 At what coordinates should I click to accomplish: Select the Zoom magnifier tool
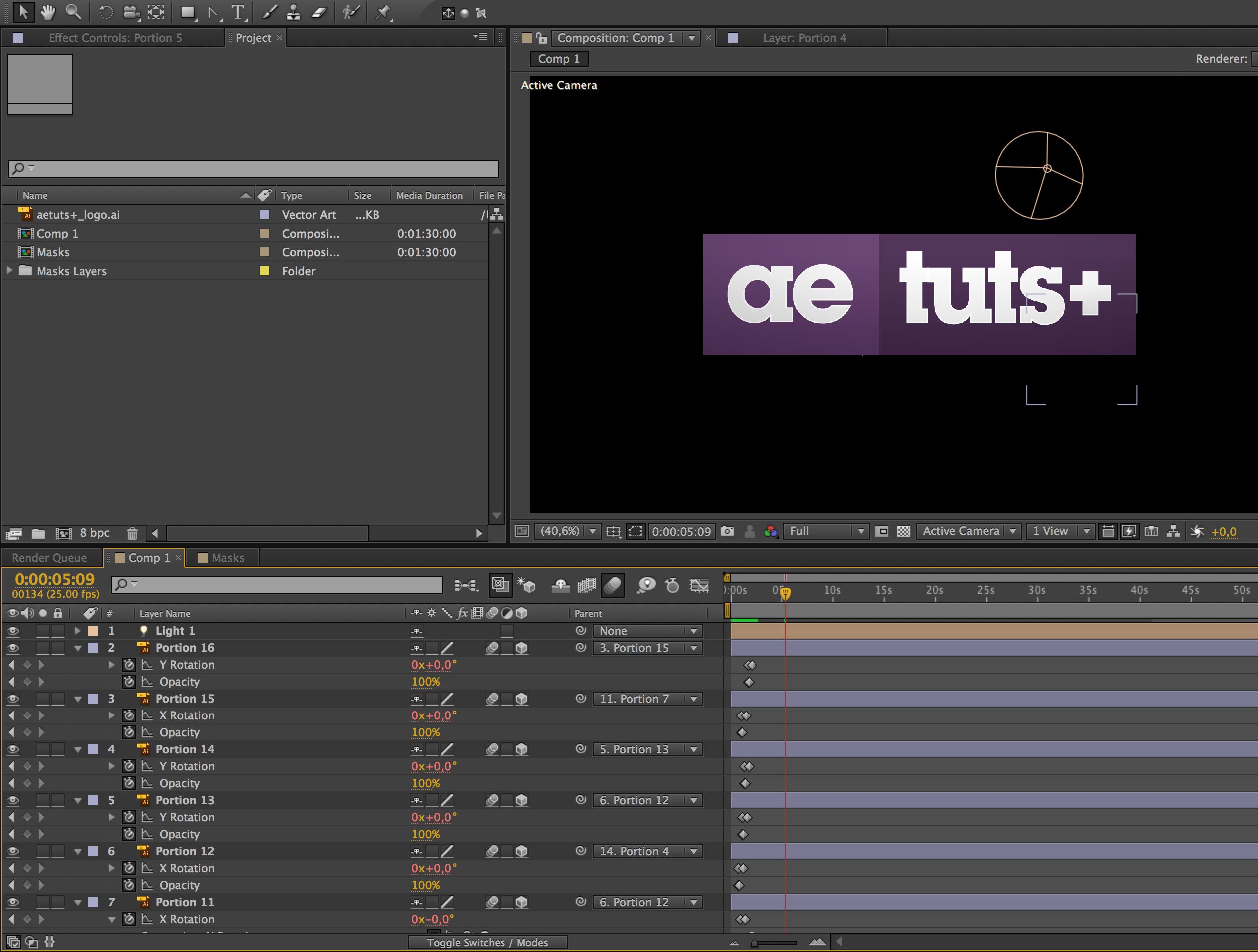pyautogui.click(x=73, y=11)
